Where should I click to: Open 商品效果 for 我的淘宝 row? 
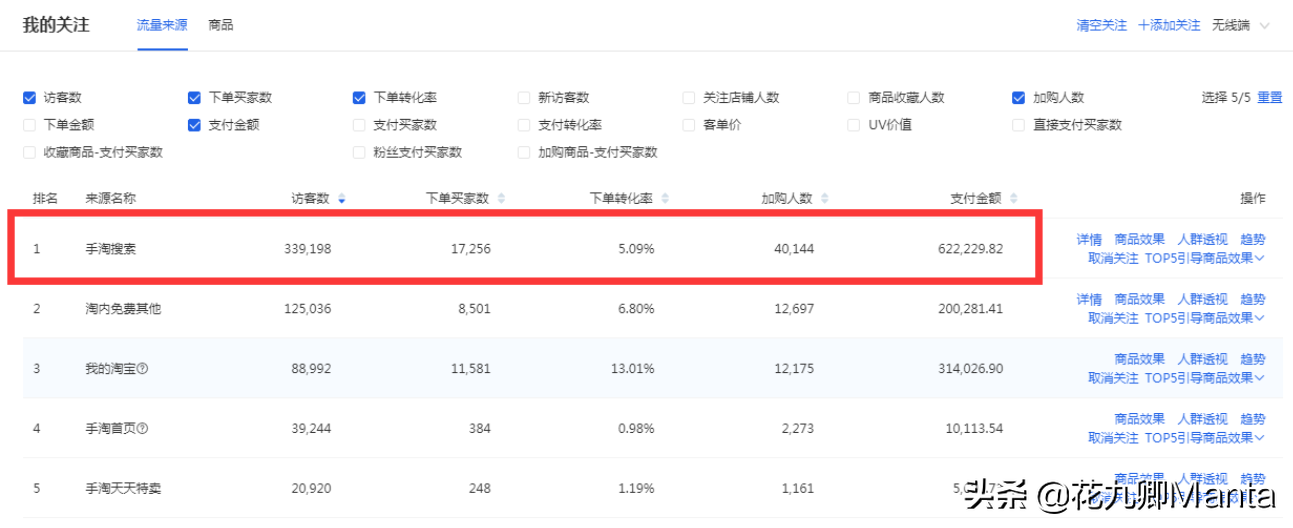(x=1140, y=359)
